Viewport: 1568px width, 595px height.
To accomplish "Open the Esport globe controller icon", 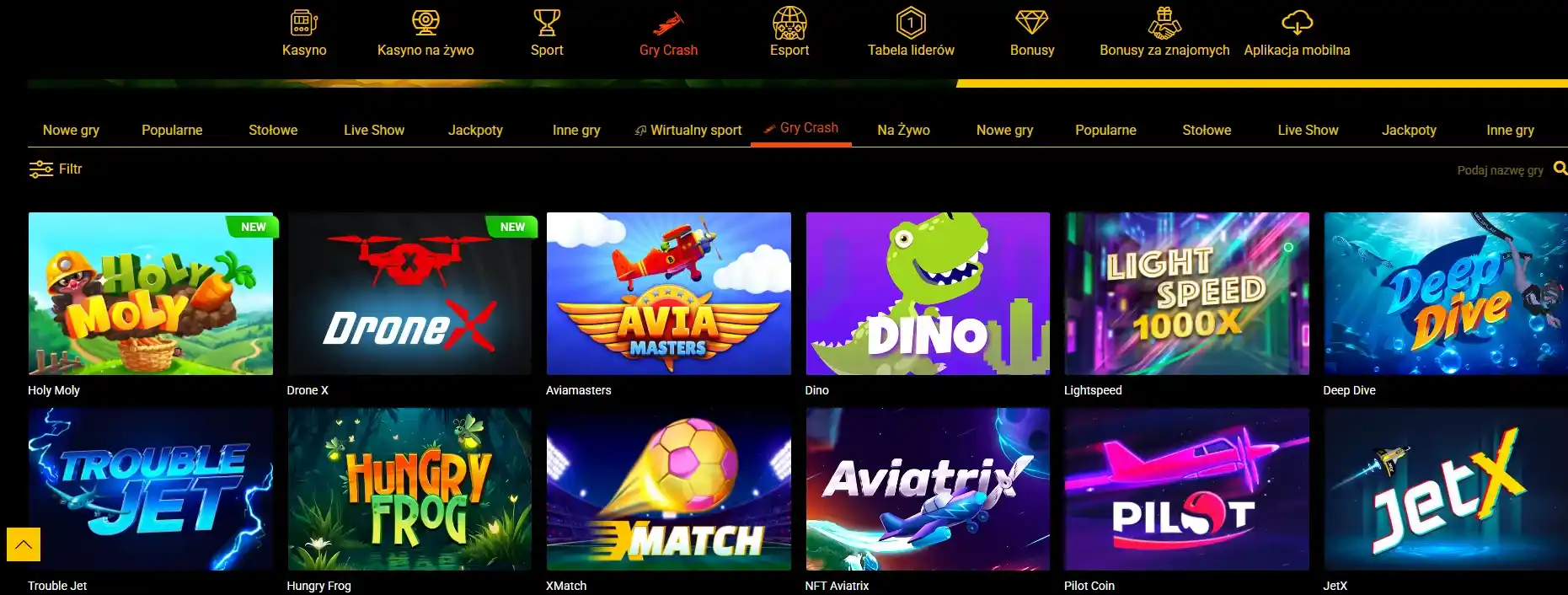I will pyautogui.click(x=789, y=23).
